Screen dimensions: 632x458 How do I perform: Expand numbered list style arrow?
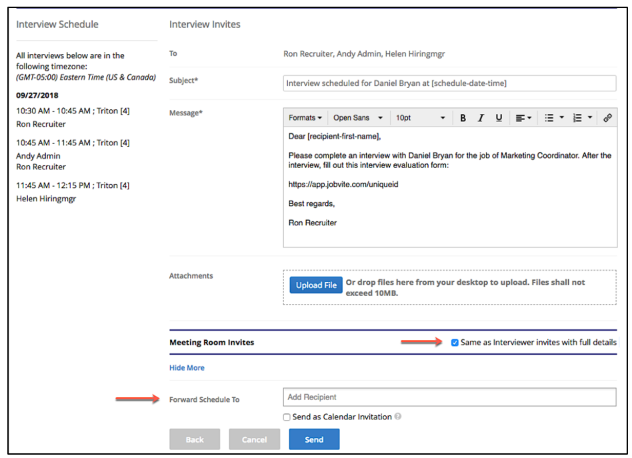coord(590,118)
